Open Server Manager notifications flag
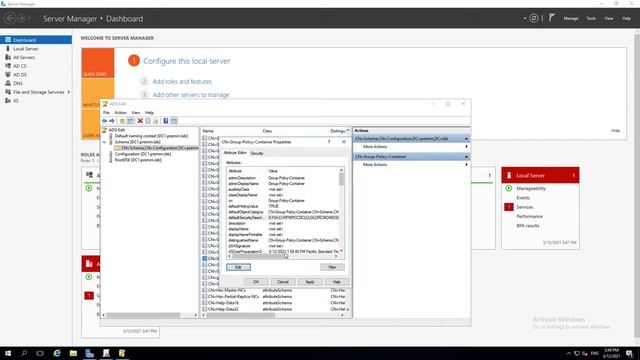This screenshot has height=360, width=640. [552, 18]
